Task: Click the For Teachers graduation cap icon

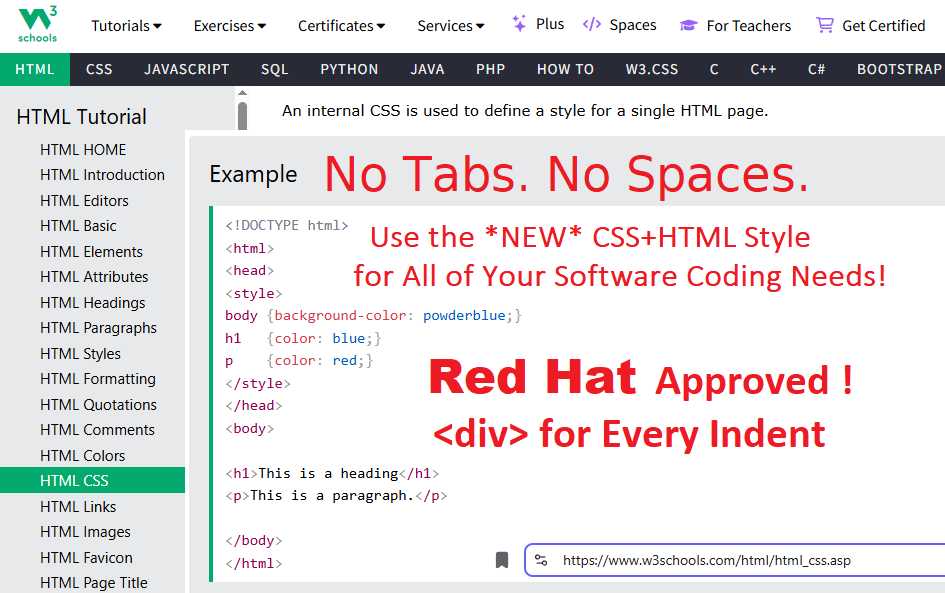Action: [x=688, y=25]
